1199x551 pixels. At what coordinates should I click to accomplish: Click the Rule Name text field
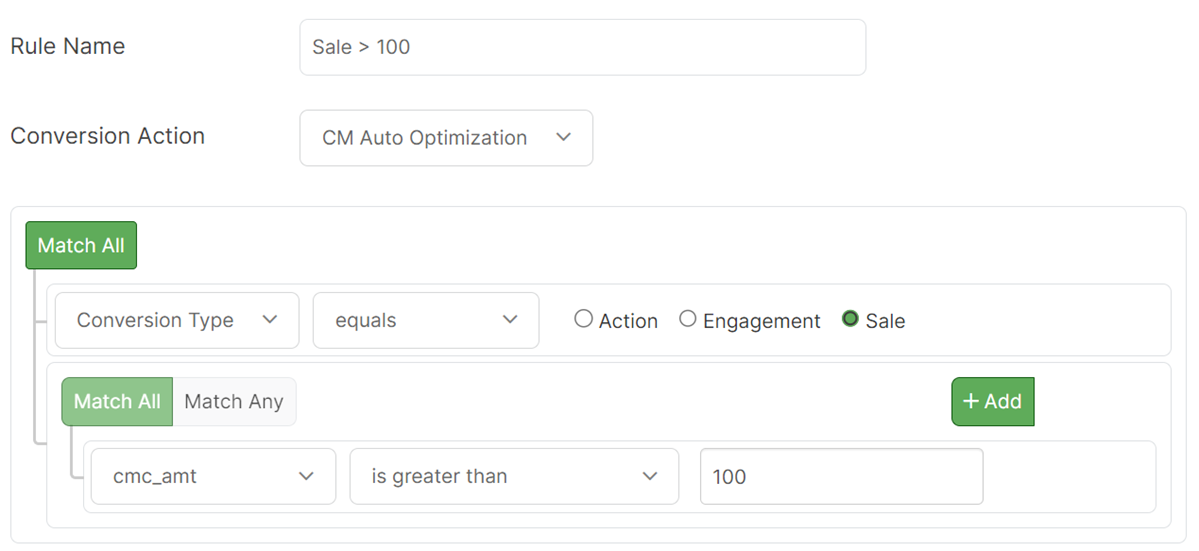tap(582, 47)
